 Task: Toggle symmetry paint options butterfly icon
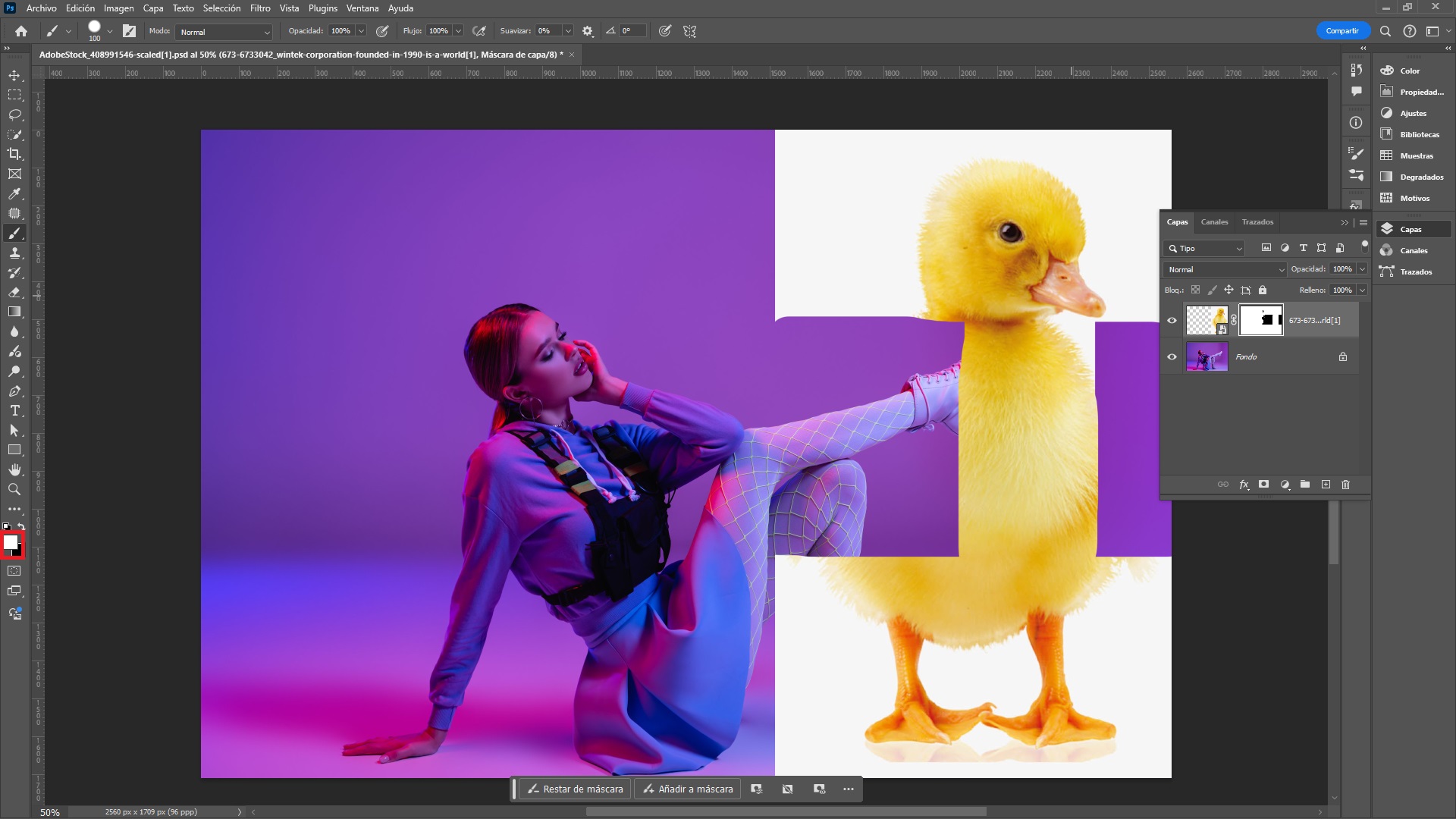click(x=689, y=31)
